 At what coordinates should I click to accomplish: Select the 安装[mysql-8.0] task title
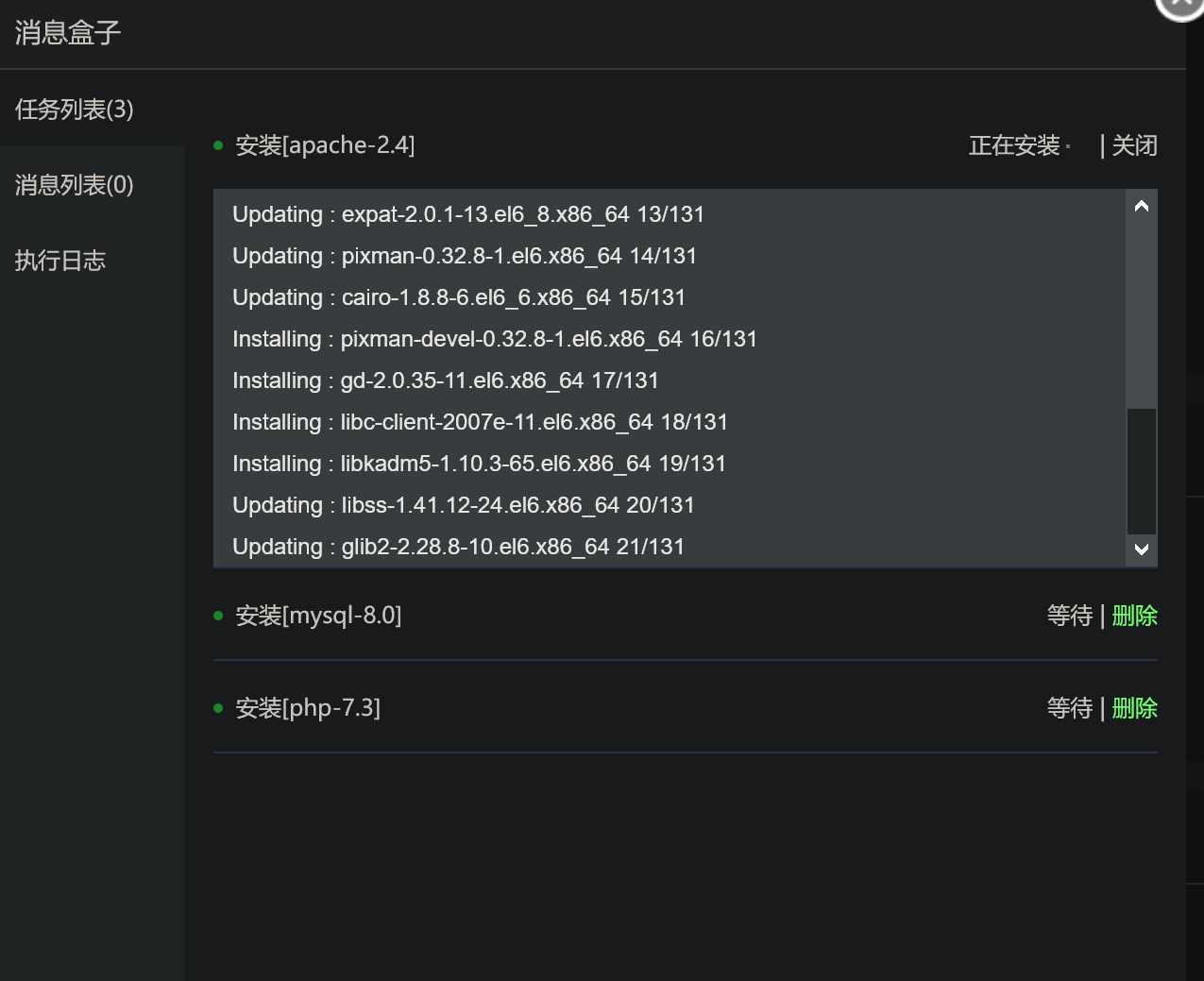coord(318,616)
